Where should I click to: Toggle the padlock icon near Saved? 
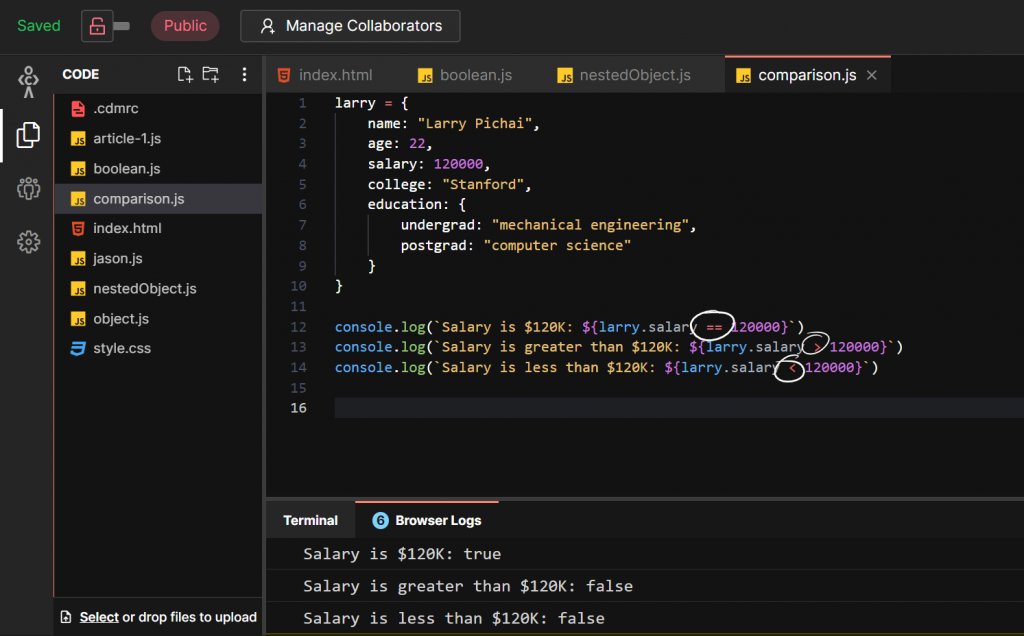tap(97, 25)
